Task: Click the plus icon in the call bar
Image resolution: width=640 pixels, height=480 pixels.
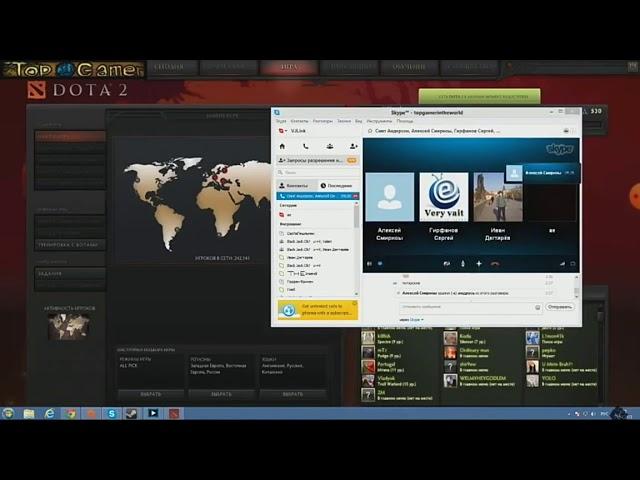Action: click(479, 264)
